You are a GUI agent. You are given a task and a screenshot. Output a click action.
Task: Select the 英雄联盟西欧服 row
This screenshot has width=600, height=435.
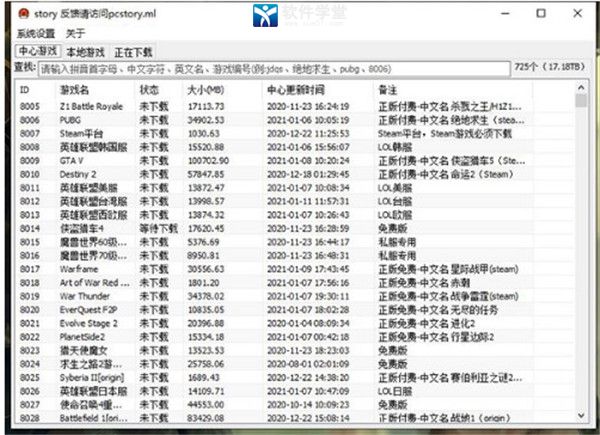(294, 215)
